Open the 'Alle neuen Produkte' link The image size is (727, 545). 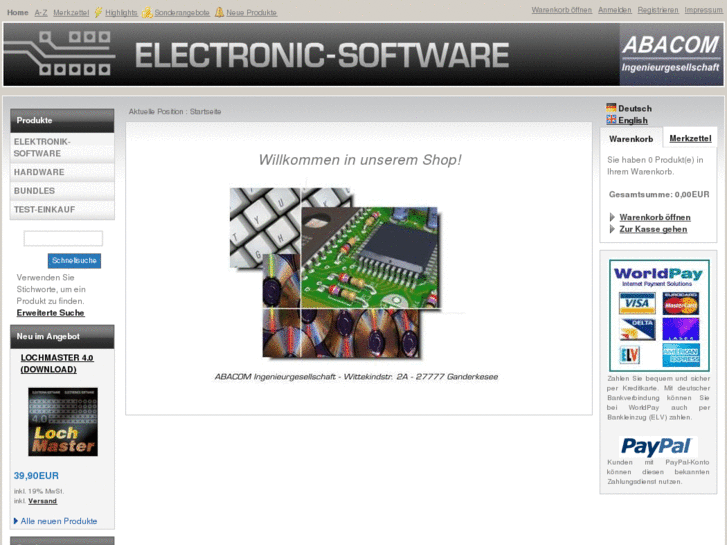click(59, 521)
